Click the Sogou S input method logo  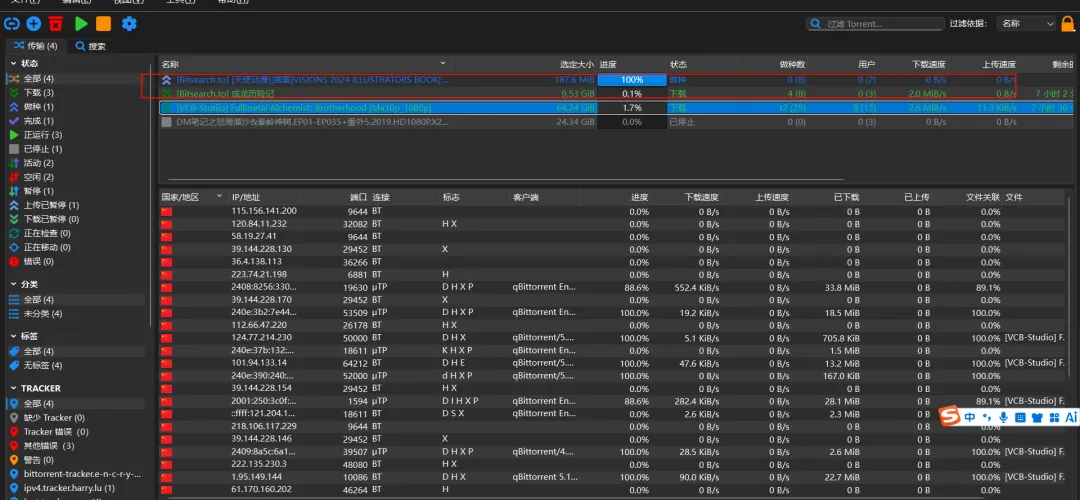(951, 417)
